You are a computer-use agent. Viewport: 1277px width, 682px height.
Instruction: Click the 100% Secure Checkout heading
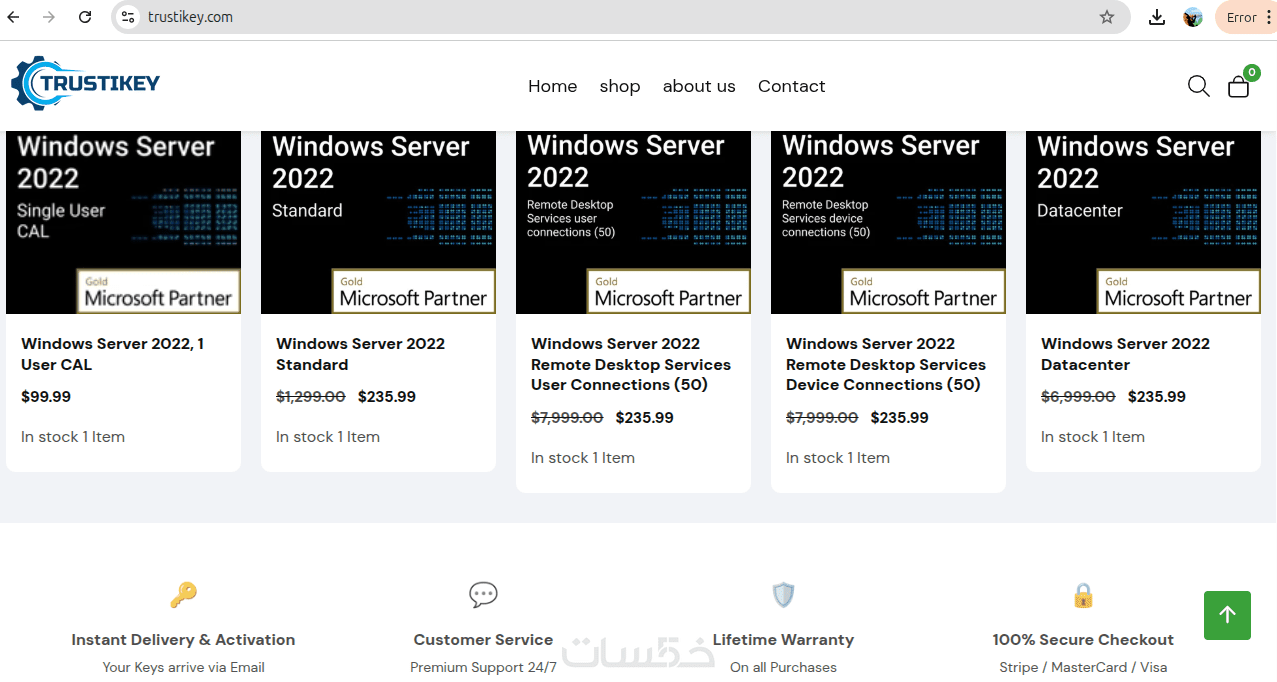(1083, 640)
